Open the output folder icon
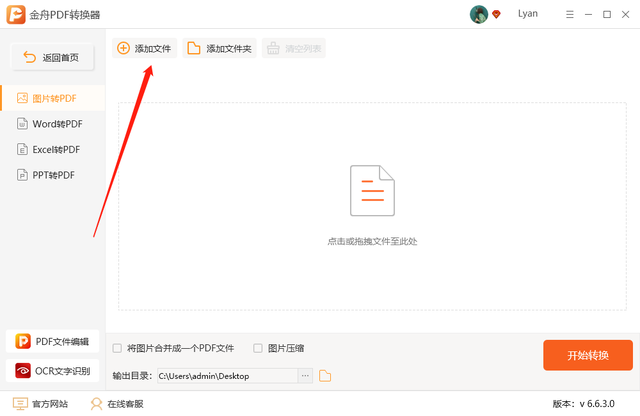Image resolution: width=640 pixels, height=416 pixels. pyautogui.click(x=325, y=376)
